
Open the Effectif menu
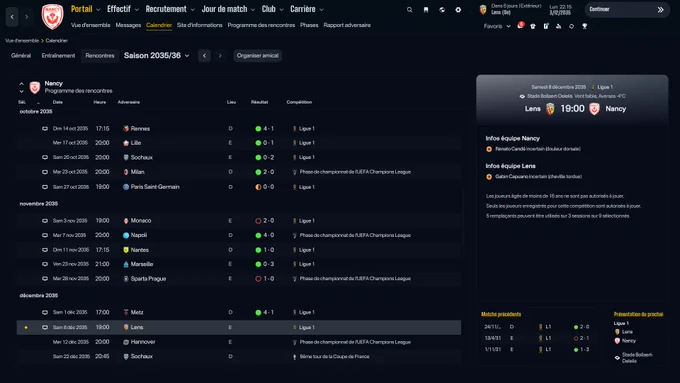(123, 9)
